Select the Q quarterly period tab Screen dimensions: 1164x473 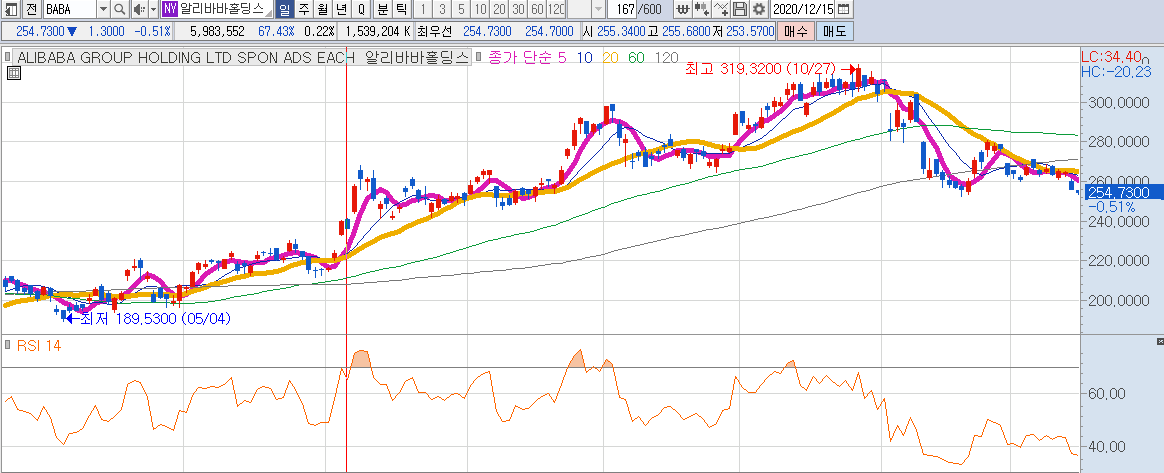coord(361,10)
